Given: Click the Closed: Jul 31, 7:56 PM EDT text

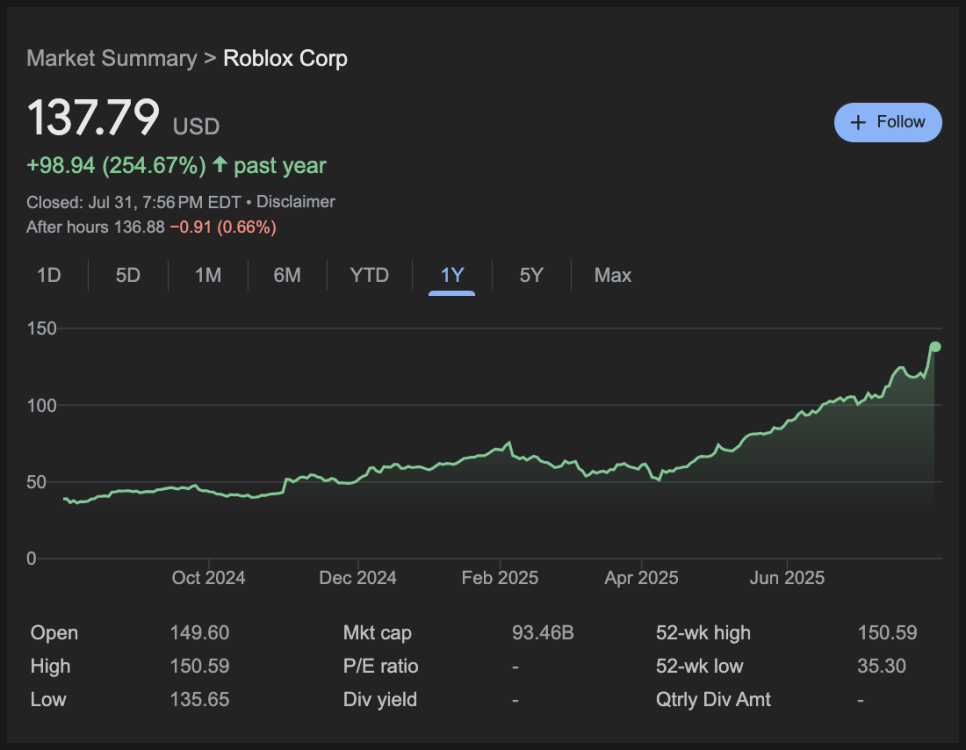Looking at the screenshot, I should (134, 202).
